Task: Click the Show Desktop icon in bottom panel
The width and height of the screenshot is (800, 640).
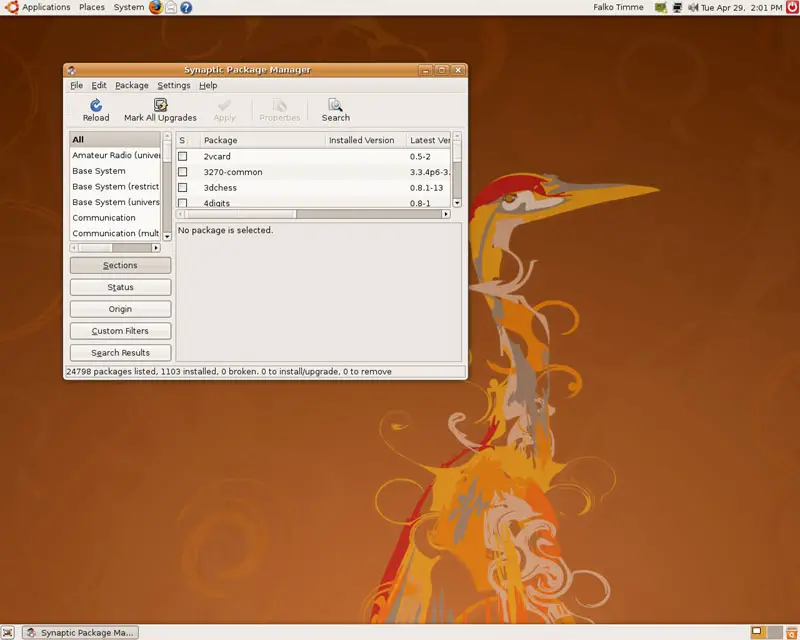Action: pyautogui.click(x=8, y=632)
